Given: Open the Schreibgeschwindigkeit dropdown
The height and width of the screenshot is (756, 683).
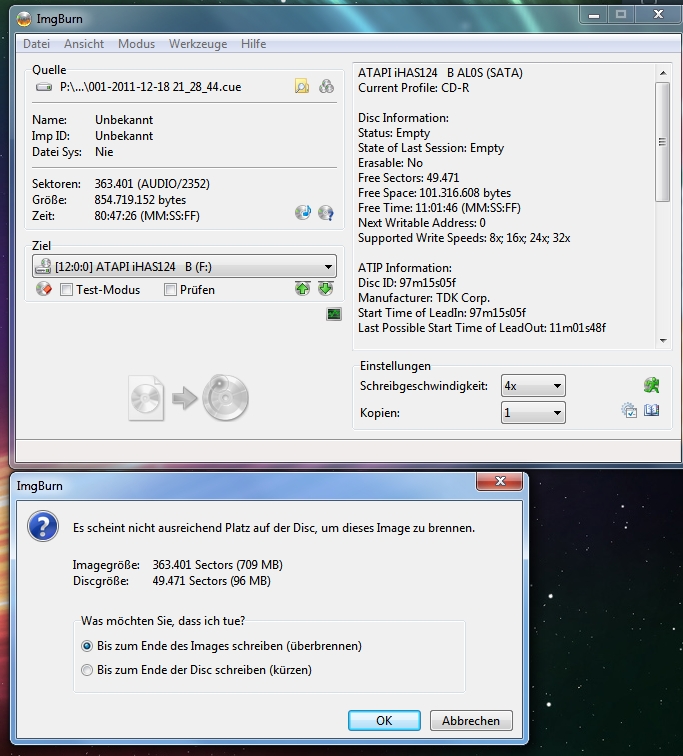Looking at the screenshot, I should tap(533, 386).
